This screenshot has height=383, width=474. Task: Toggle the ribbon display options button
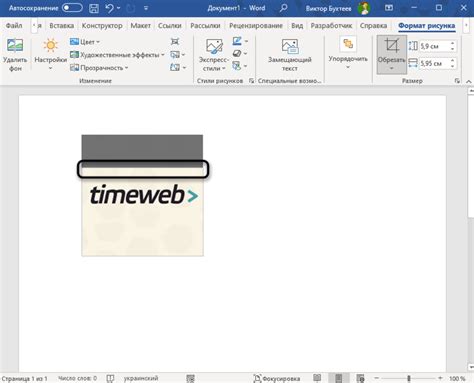[x=389, y=8]
